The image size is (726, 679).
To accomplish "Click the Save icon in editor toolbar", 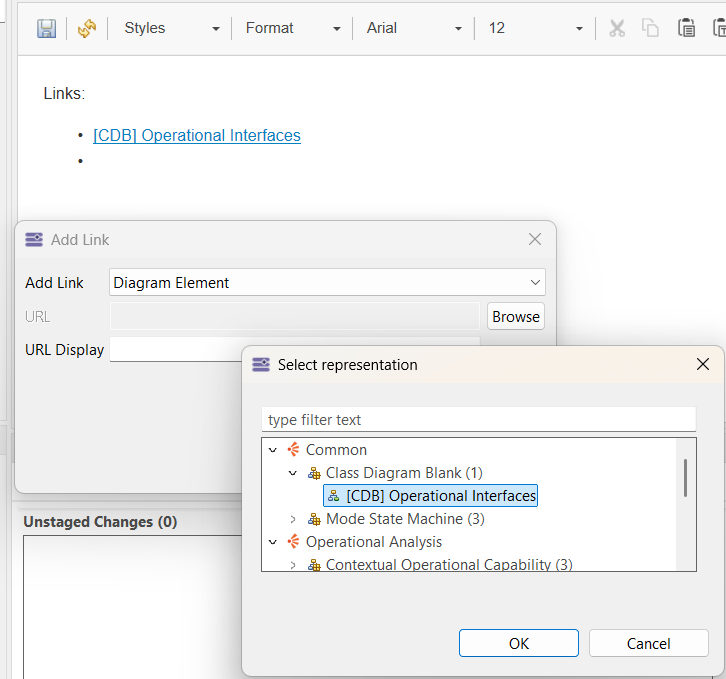I will click(x=46, y=28).
